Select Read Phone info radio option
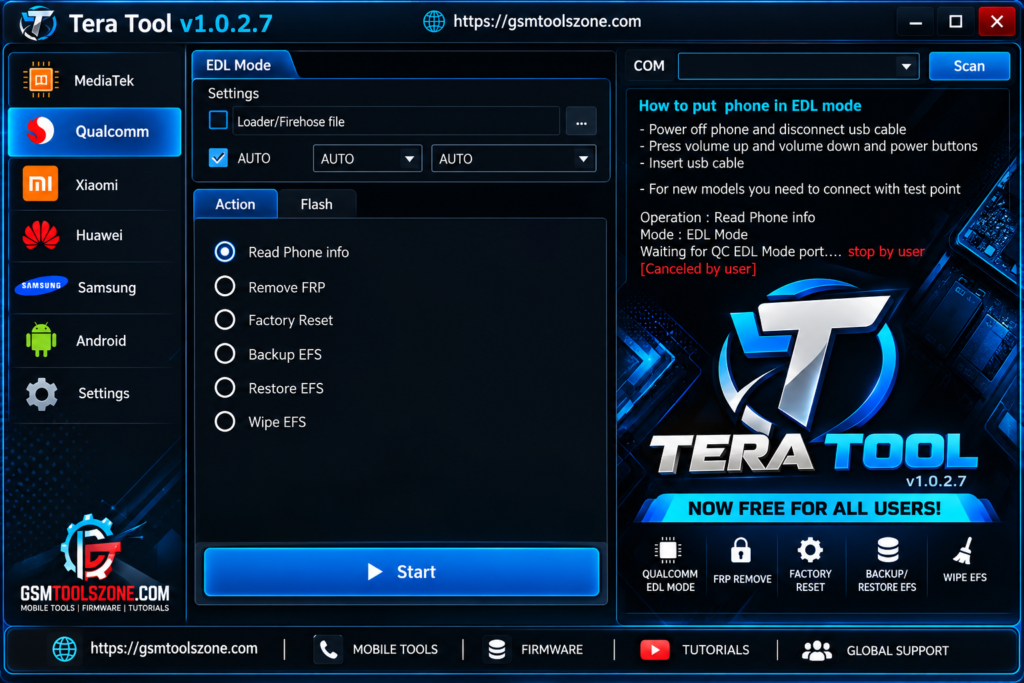This screenshot has height=683, width=1024. pyautogui.click(x=225, y=251)
